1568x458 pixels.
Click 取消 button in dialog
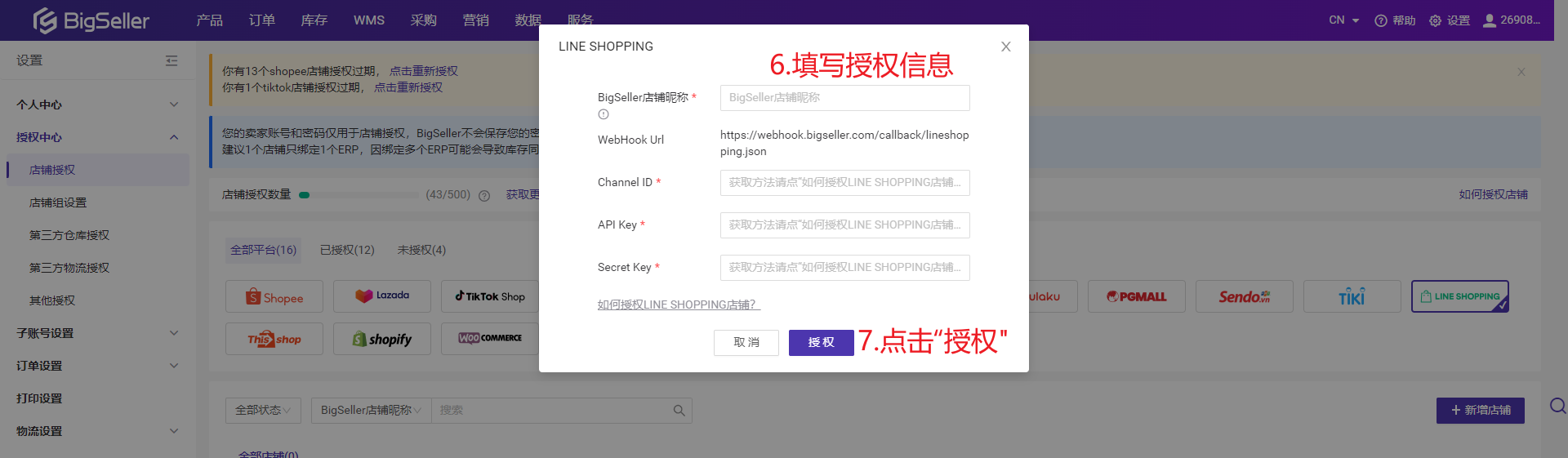(x=746, y=343)
